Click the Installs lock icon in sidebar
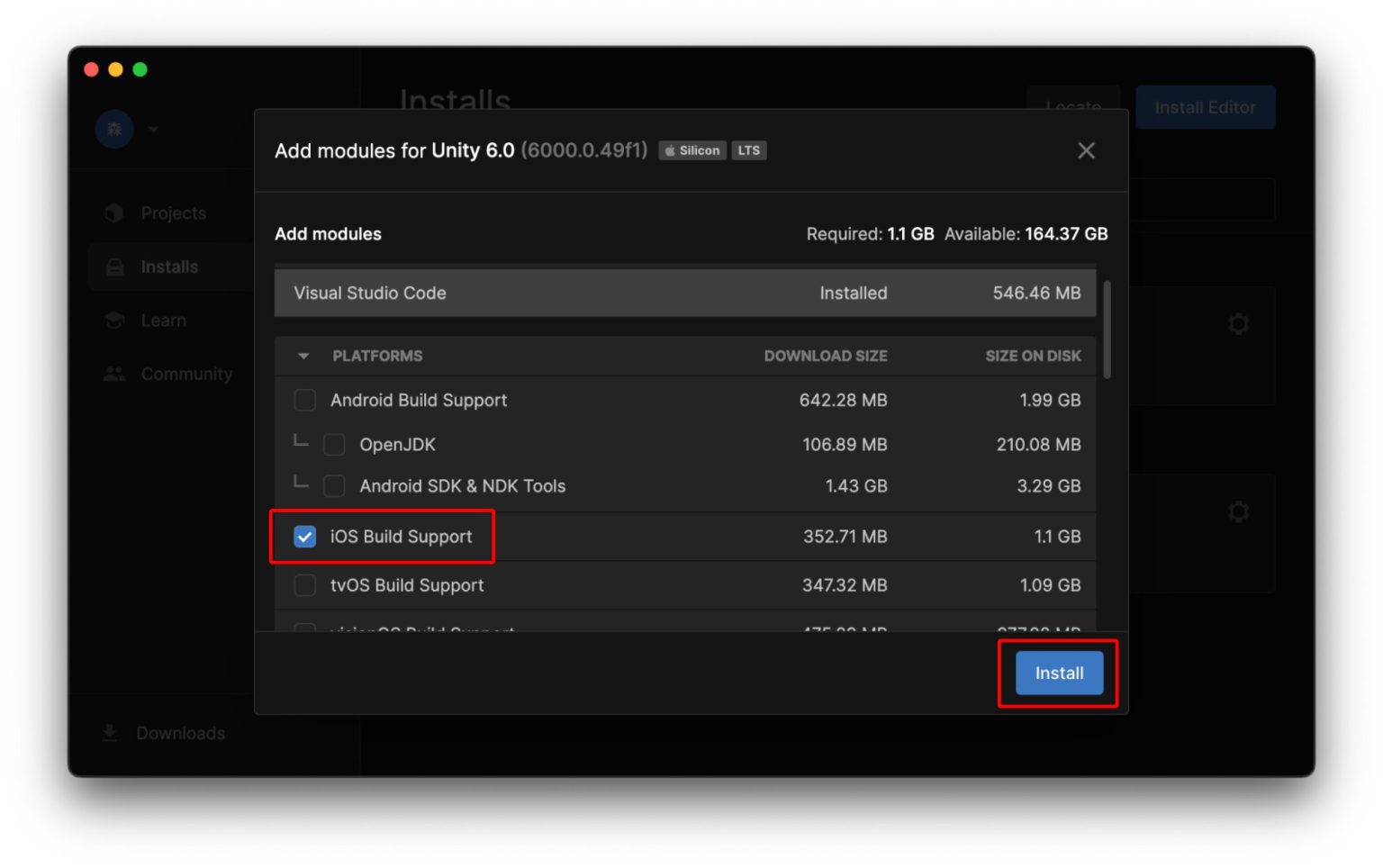This screenshot has height=868, width=1383. 115,267
